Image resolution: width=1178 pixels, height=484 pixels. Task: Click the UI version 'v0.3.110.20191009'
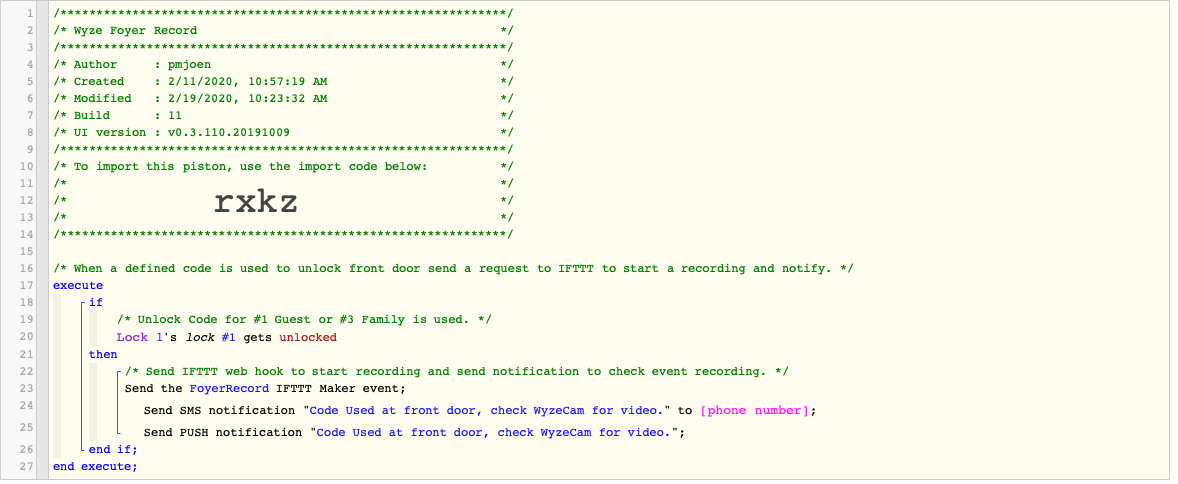coord(228,132)
